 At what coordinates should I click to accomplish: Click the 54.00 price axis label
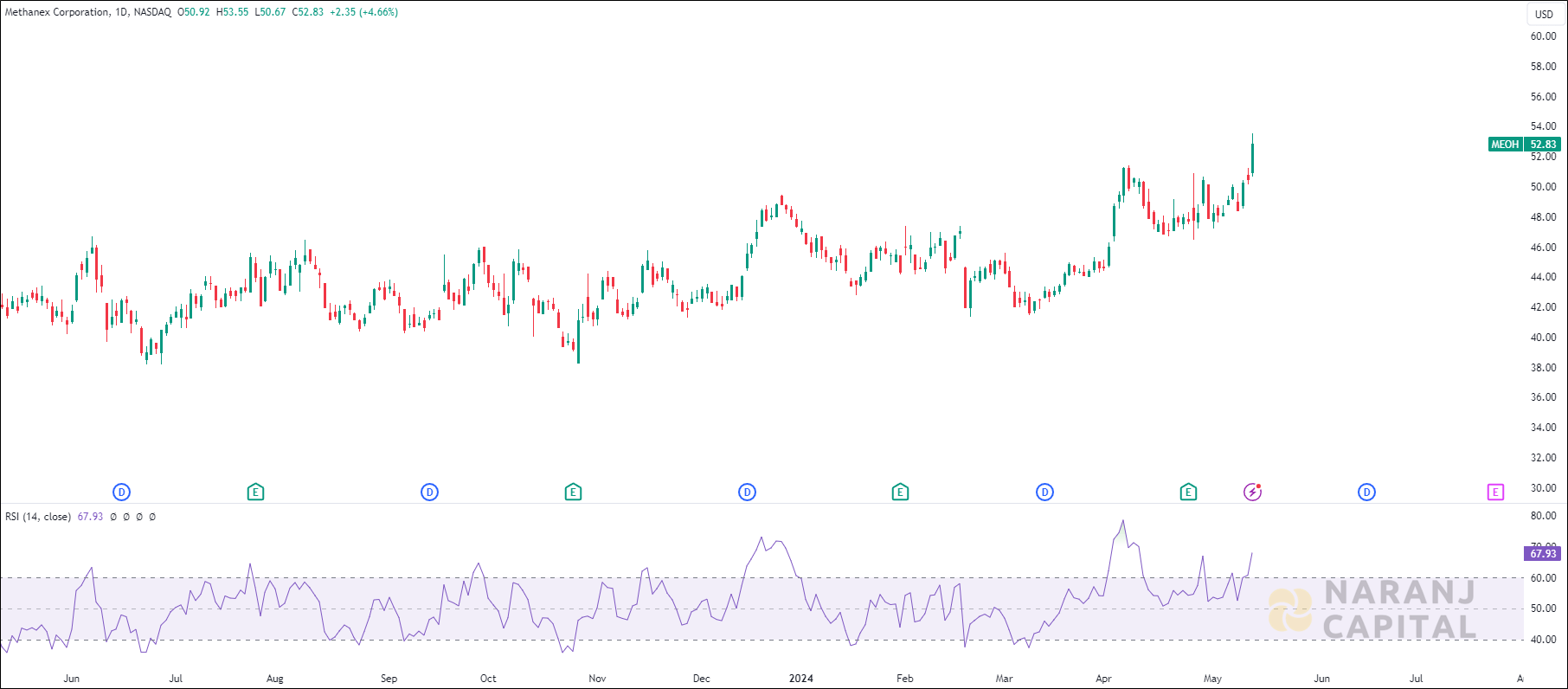pyautogui.click(x=1543, y=126)
